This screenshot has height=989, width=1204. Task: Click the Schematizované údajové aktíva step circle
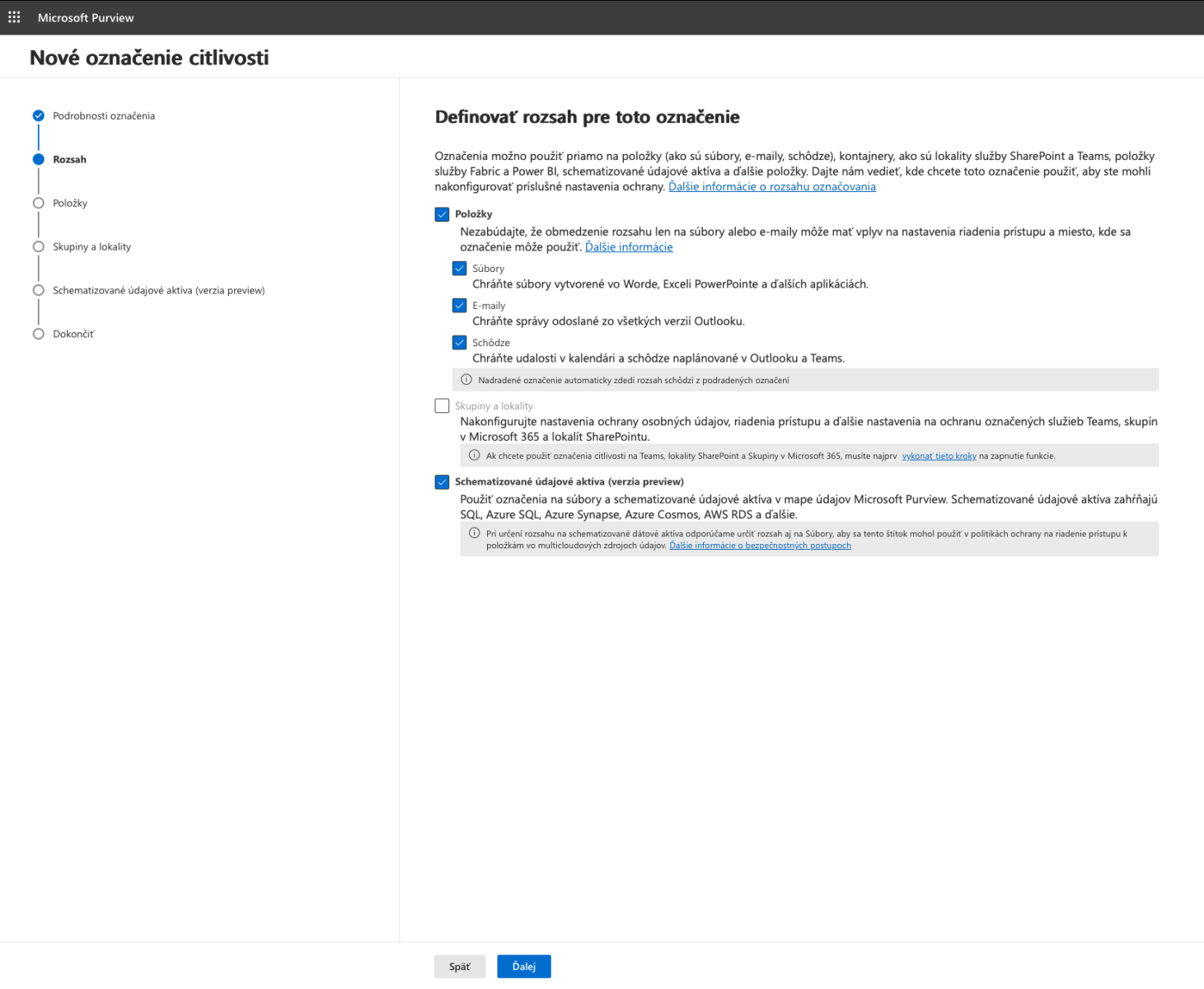pos(38,290)
